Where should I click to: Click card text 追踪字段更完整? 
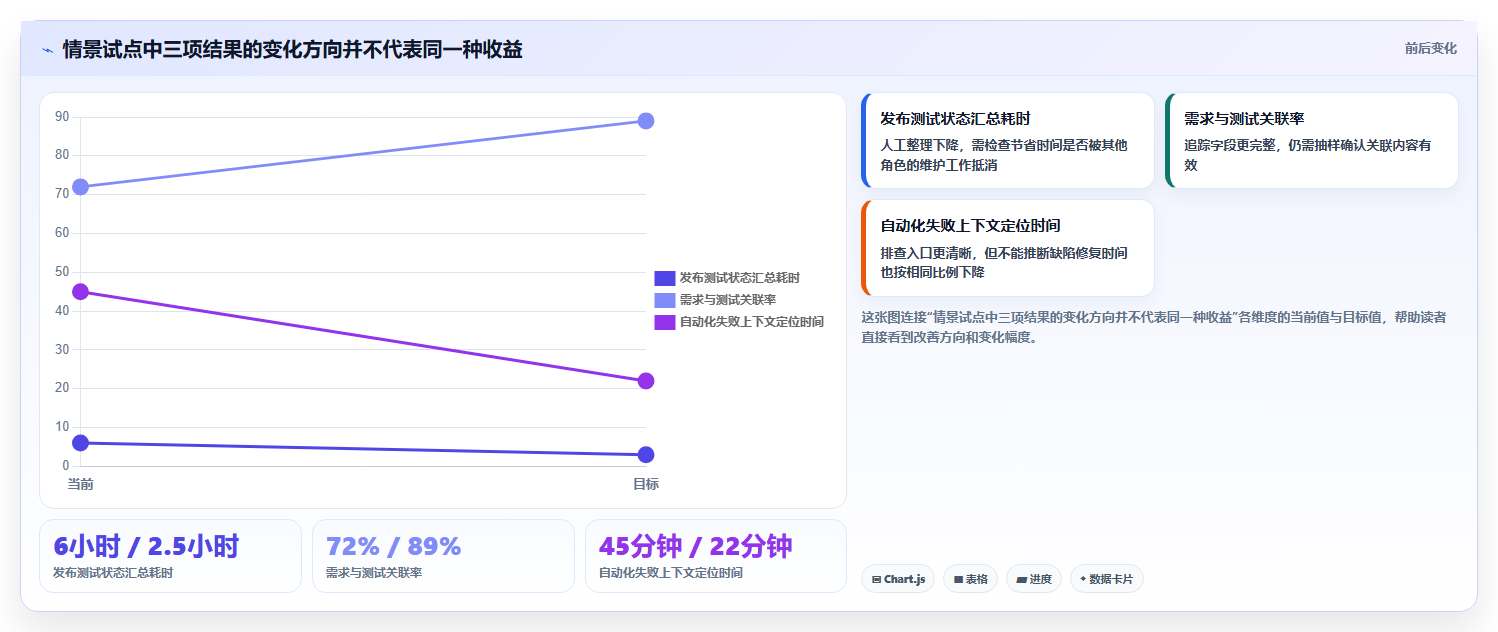pyautogui.click(x=1307, y=155)
